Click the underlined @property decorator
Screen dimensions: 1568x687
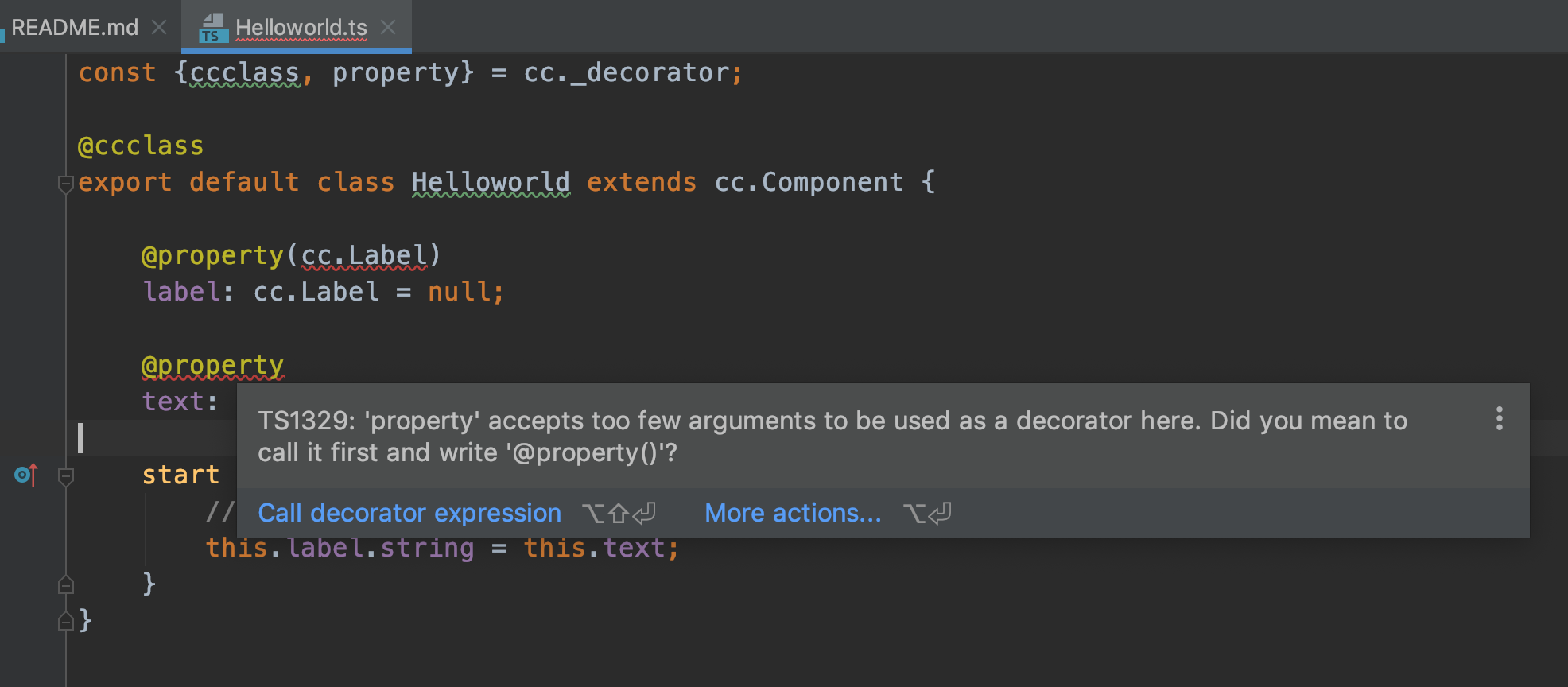coord(212,366)
